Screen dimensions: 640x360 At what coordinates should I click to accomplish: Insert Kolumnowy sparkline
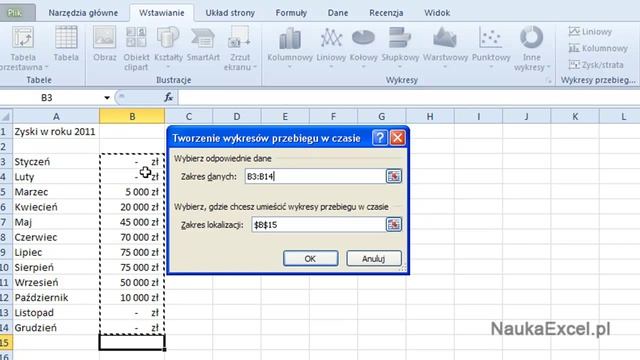click(598, 48)
